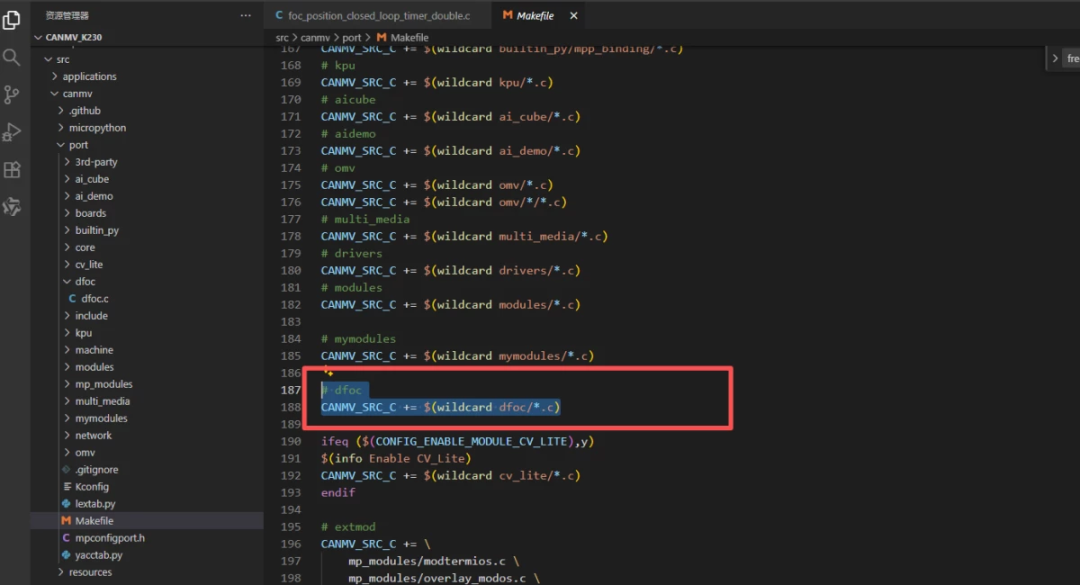Open the Source Control view
Viewport: 1080px width, 585px height.
(x=12, y=95)
